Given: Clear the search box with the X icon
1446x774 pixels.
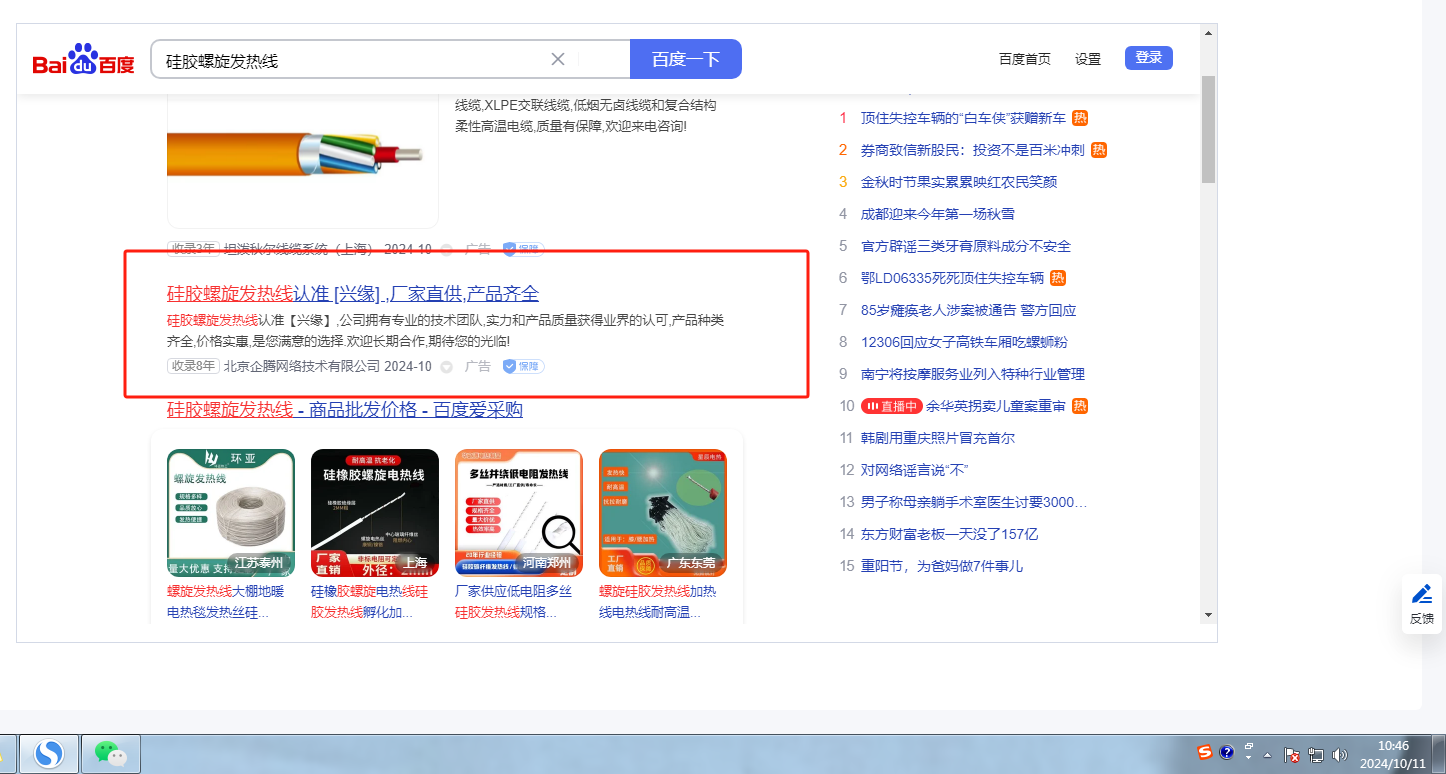Looking at the screenshot, I should tap(558, 59).
